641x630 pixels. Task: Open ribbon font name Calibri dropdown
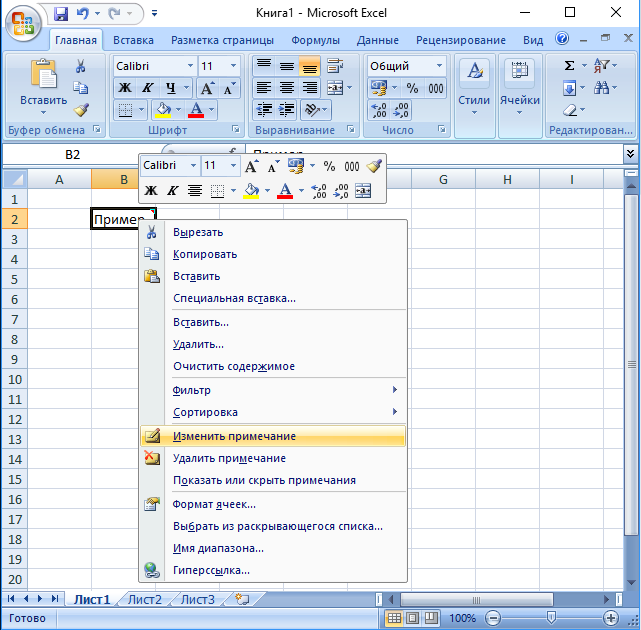(191, 66)
